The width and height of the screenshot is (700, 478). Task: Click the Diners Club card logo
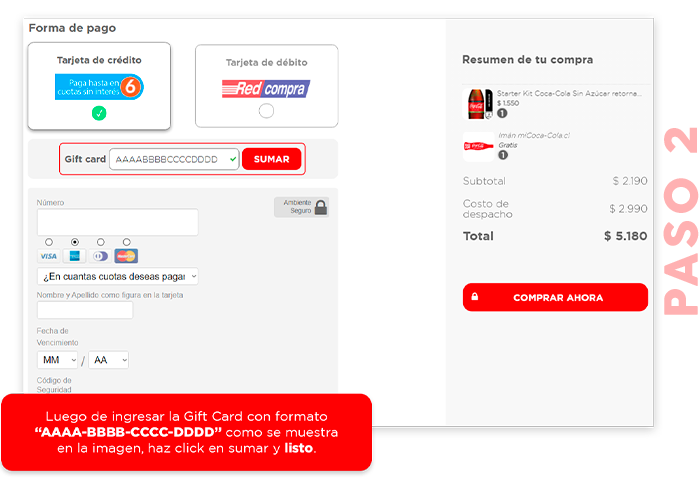pos(100,256)
